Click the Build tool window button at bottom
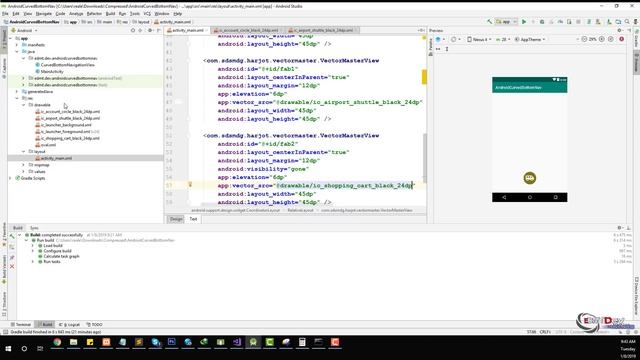The image size is (640, 360). [45, 324]
